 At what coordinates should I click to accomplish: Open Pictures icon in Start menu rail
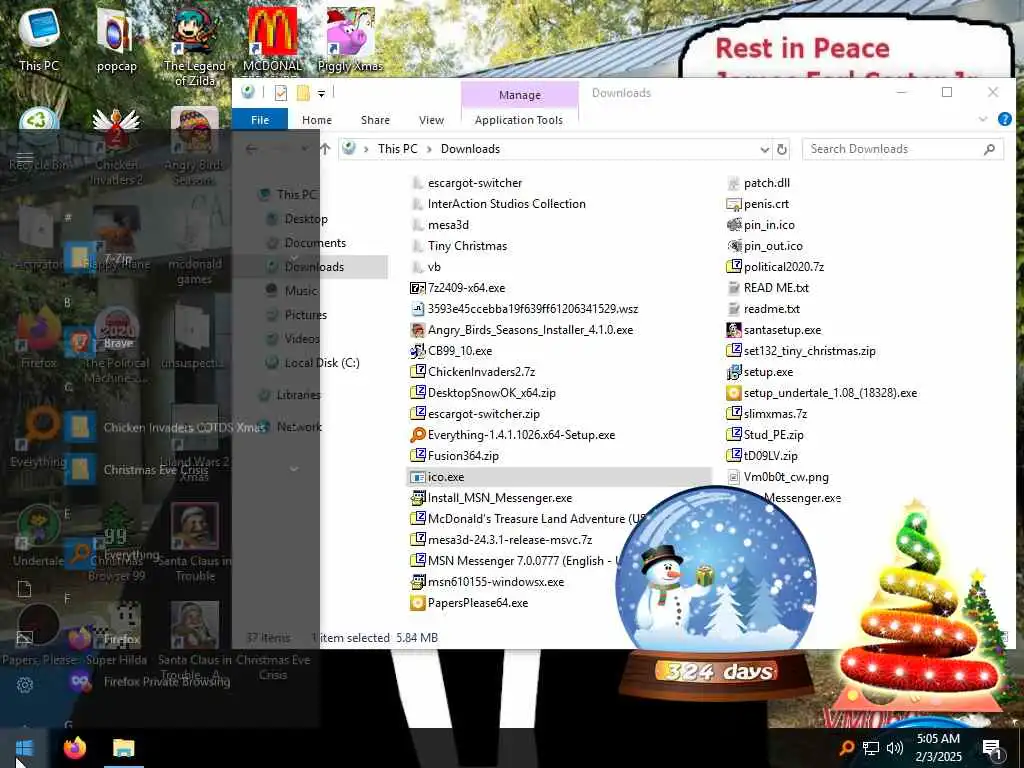(25, 637)
